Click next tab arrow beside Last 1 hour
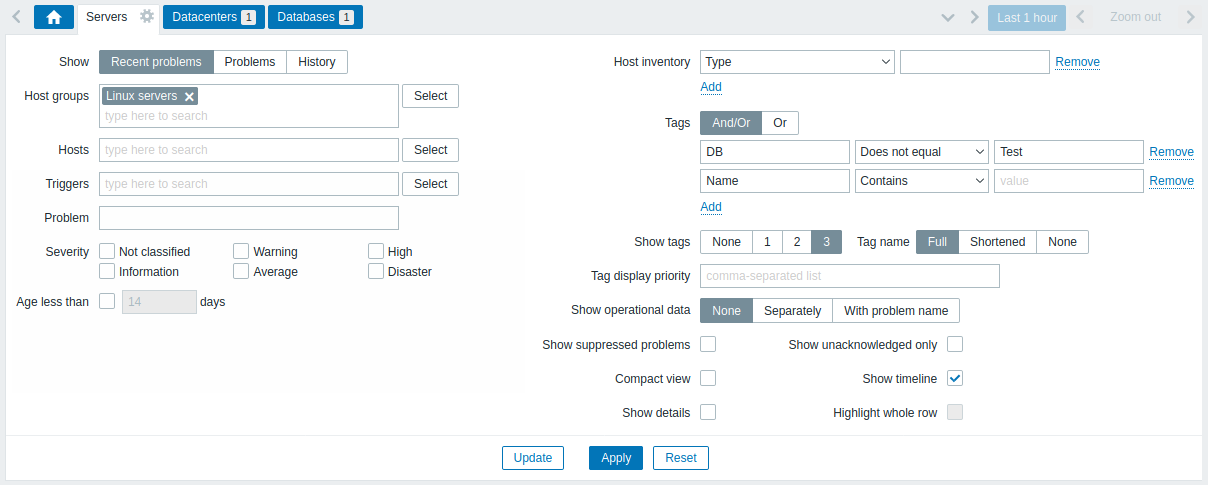1208x485 pixels. (974, 17)
